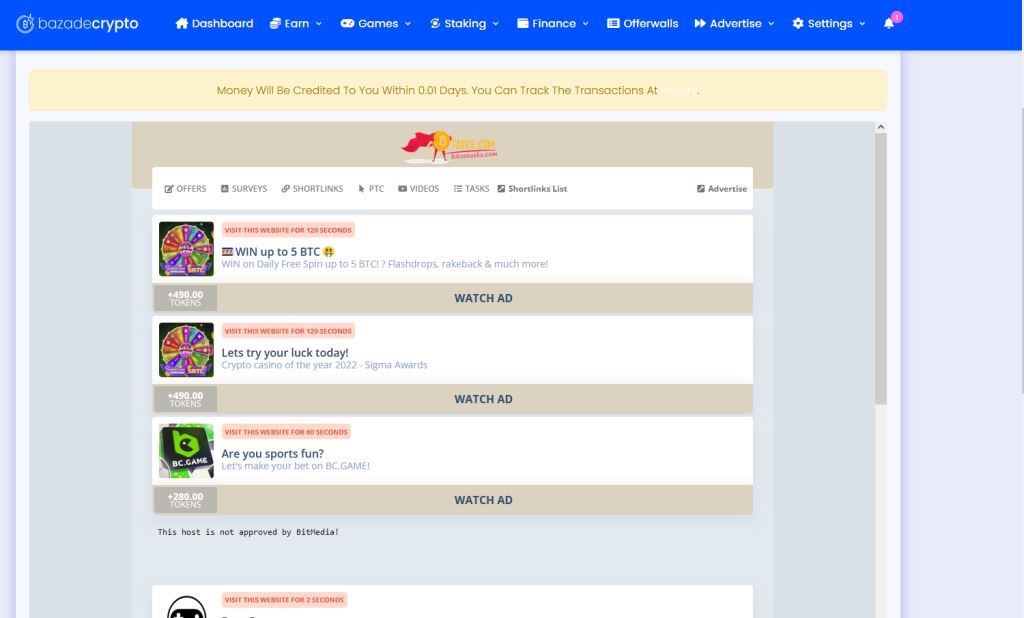Watch the "Lets try your luck today!" ad
This screenshot has width=1024, height=618.
483,398
